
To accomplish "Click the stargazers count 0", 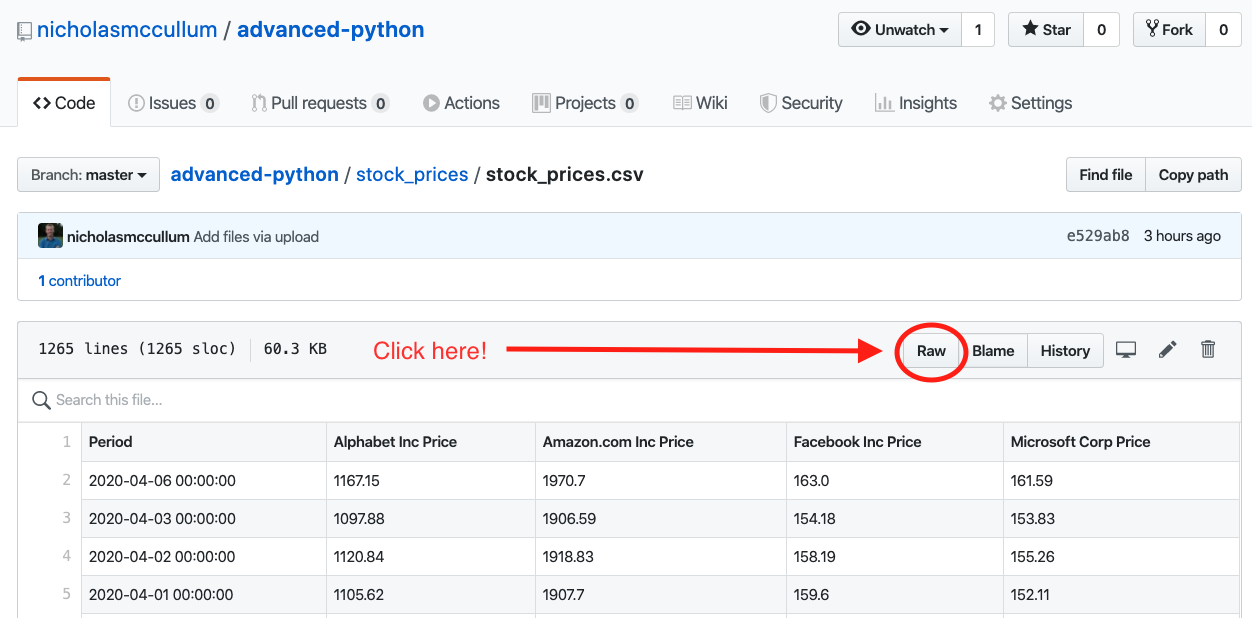I will coord(1101,30).
